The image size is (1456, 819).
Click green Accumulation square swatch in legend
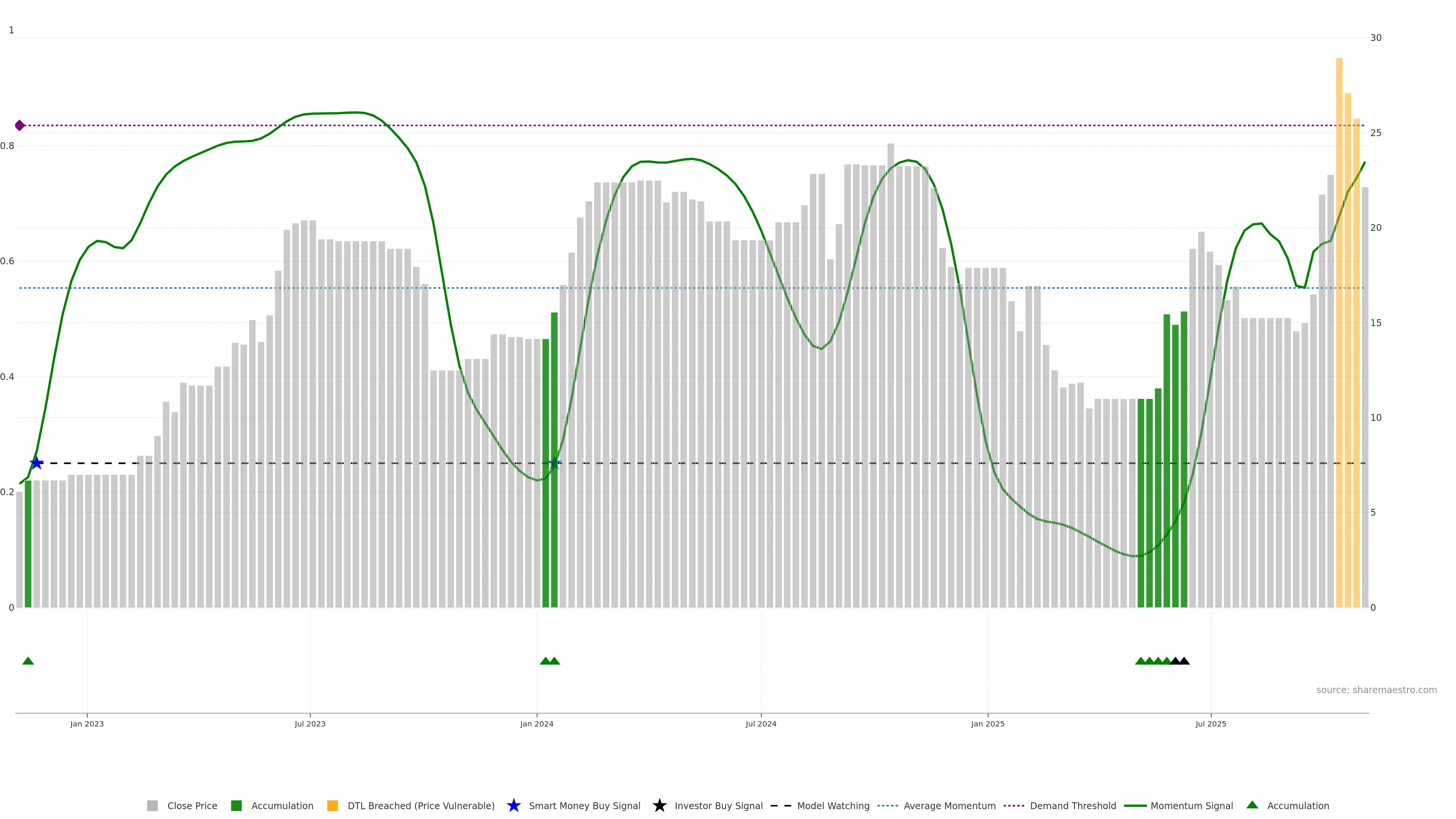[x=236, y=805]
